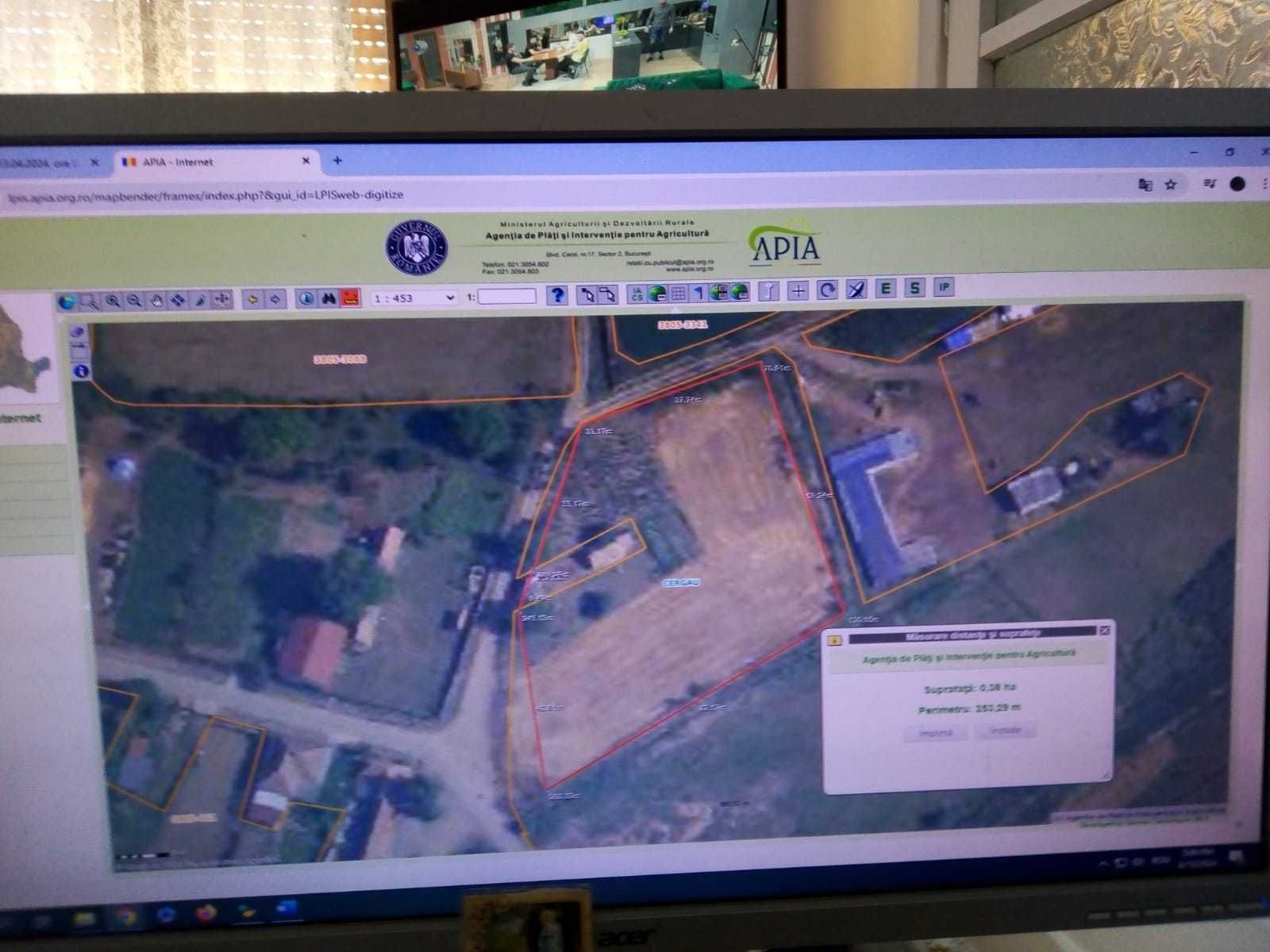This screenshot has height=952, width=1270.
Task: Click the custom scale input field
Action: (x=507, y=296)
